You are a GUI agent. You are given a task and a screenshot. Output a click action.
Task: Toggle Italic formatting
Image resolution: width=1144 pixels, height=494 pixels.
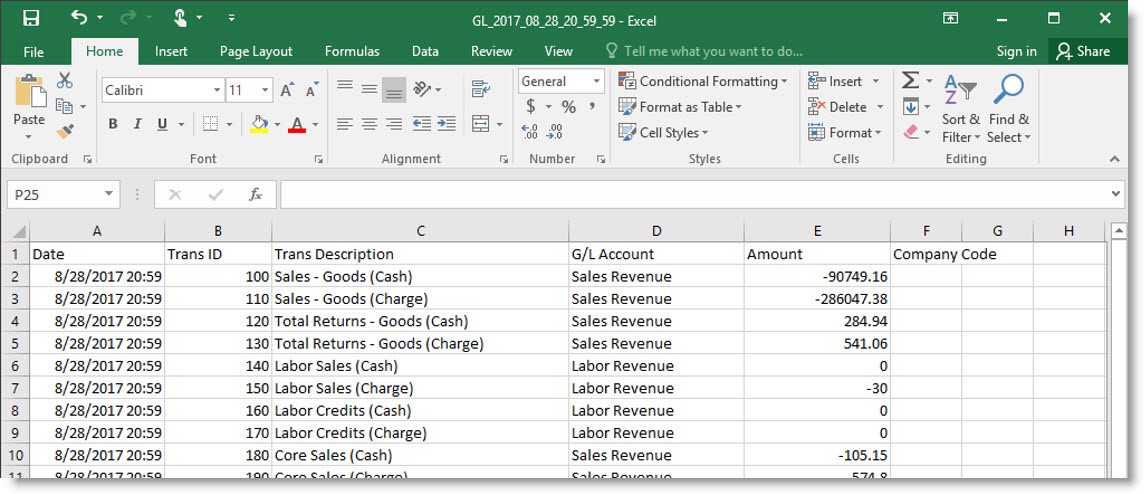(138, 124)
